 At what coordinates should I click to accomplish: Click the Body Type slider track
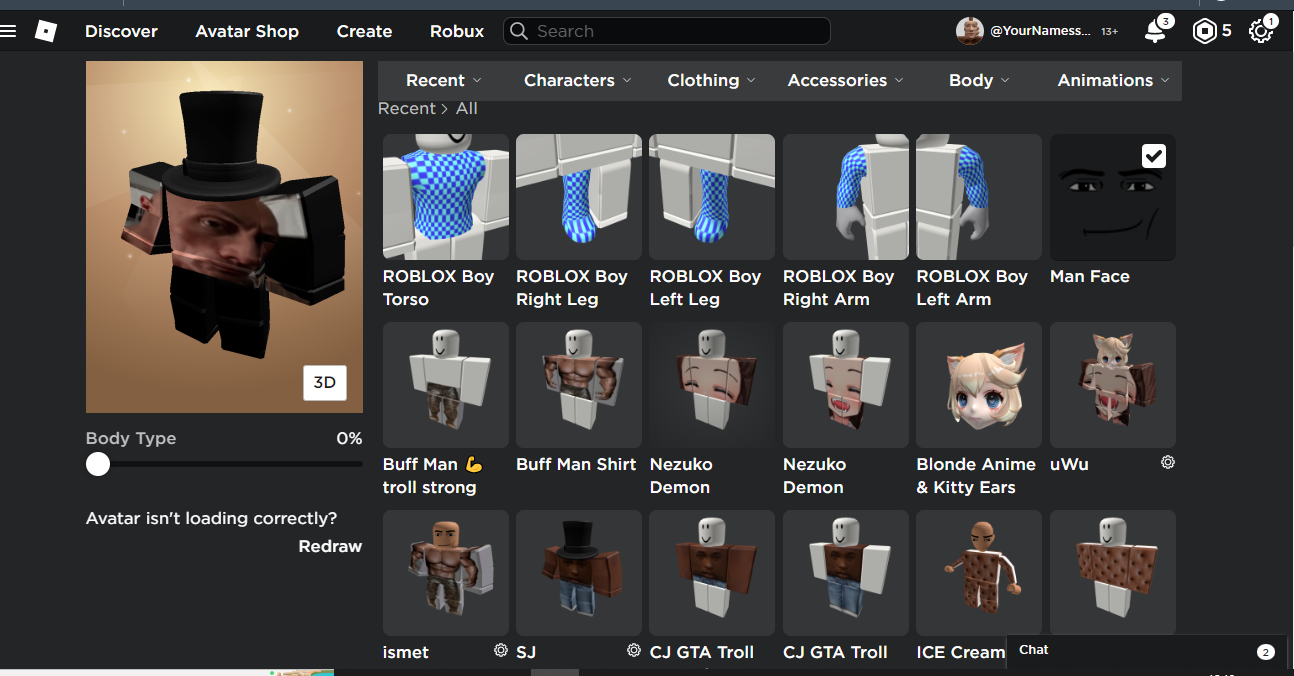point(224,464)
